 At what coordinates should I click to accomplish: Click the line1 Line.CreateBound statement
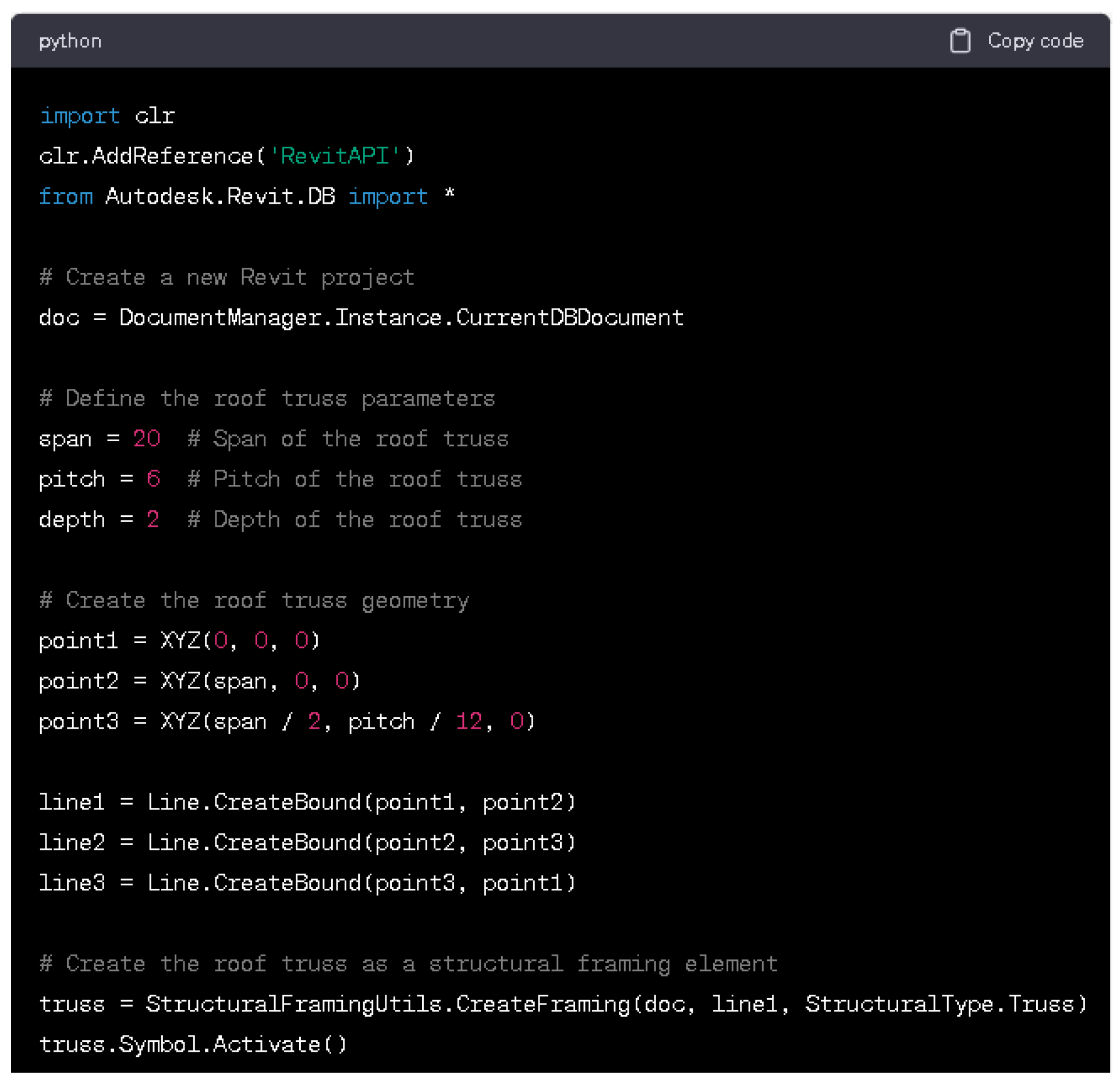[x=307, y=803]
